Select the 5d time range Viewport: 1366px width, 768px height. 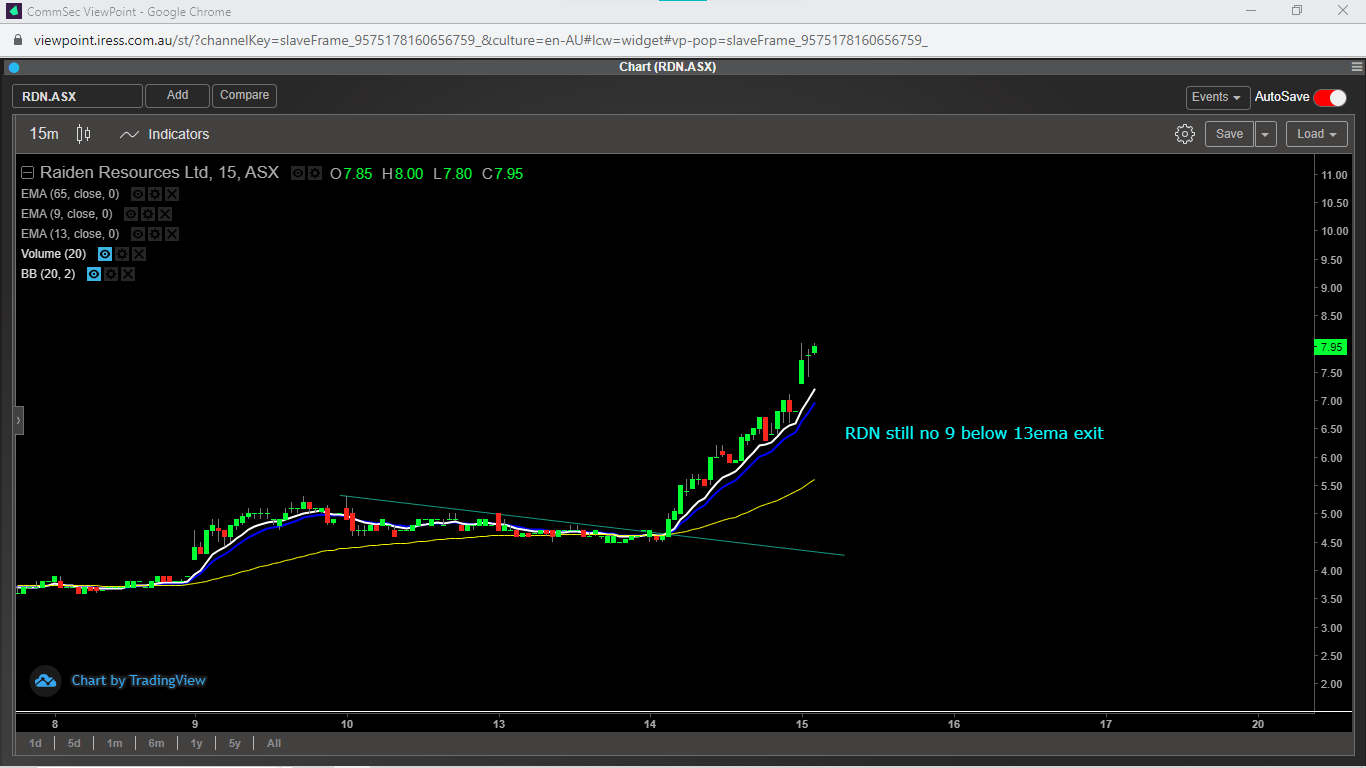[74, 743]
